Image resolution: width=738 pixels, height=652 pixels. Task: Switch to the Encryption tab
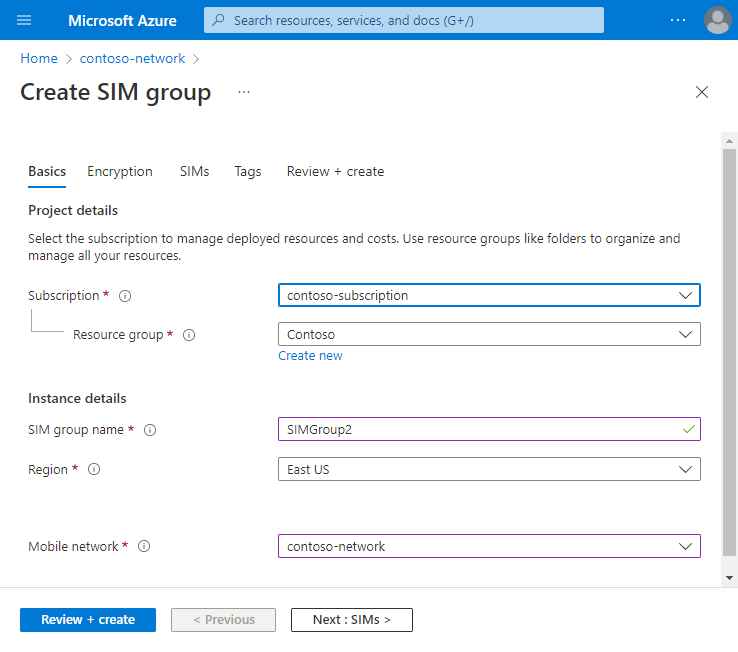(x=120, y=171)
